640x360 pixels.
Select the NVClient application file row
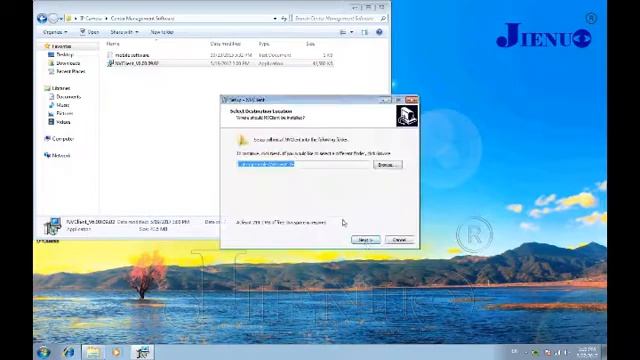[220, 63]
